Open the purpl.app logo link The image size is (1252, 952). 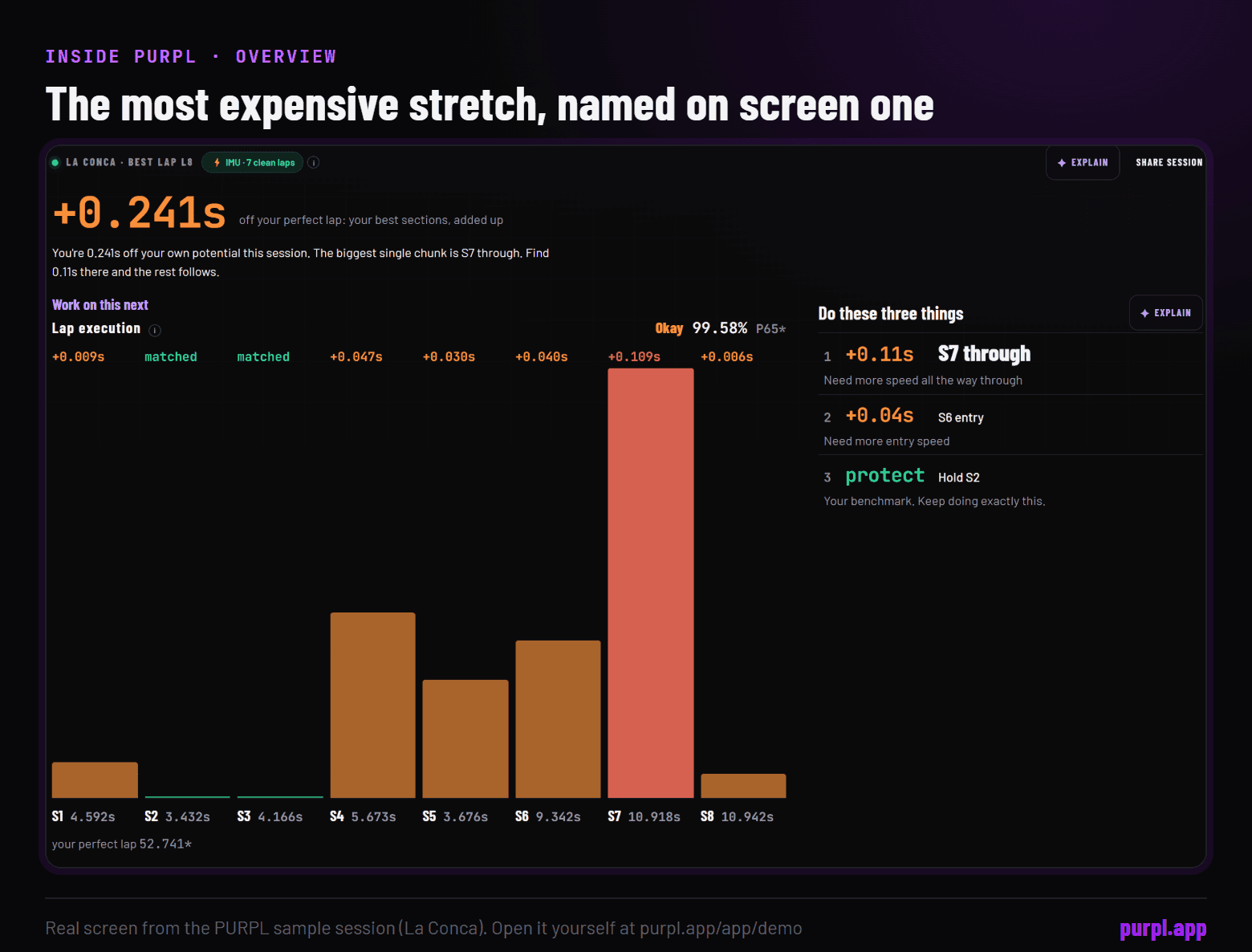pyautogui.click(x=1163, y=929)
